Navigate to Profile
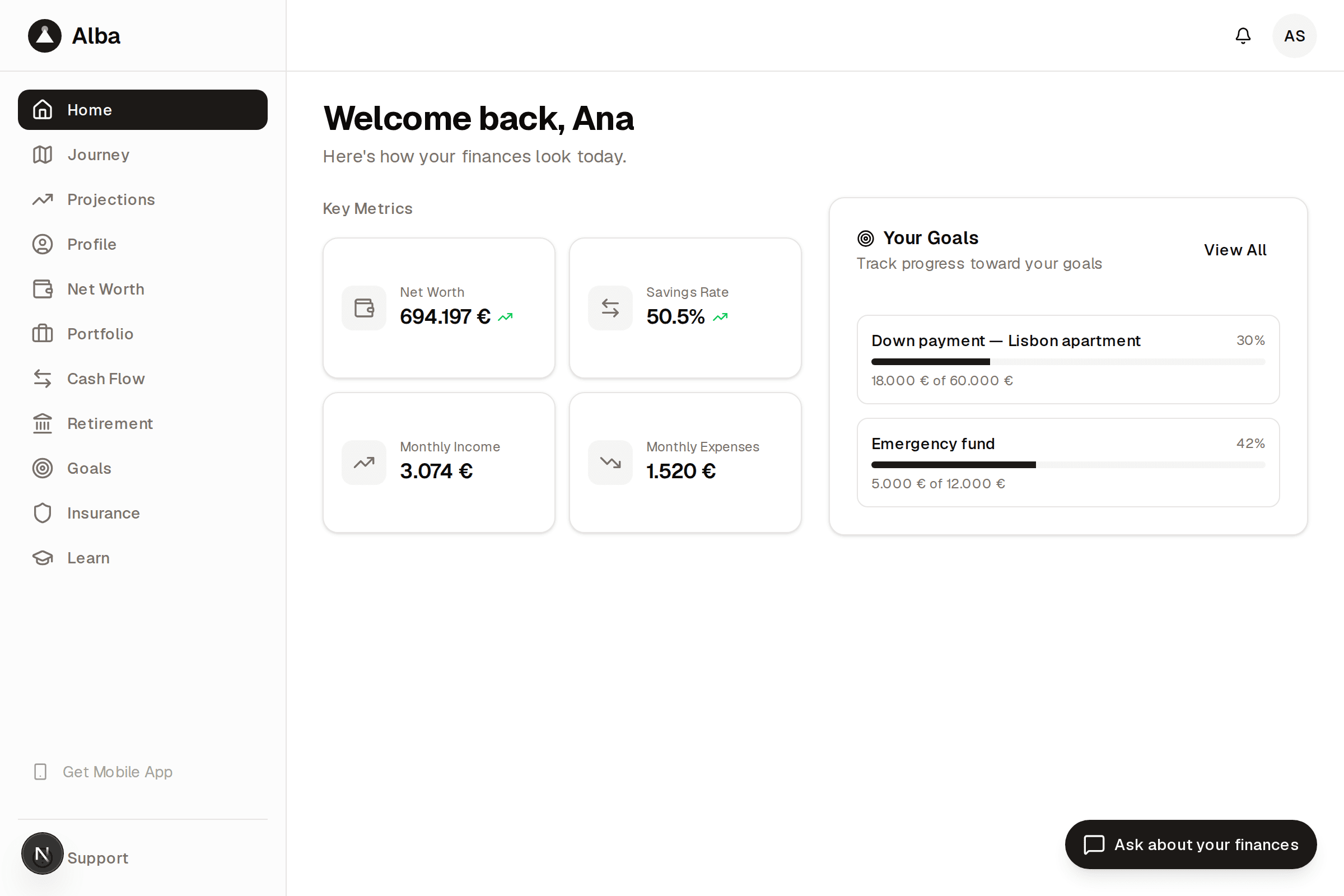This screenshot has width=1344, height=896. coord(143,244)
